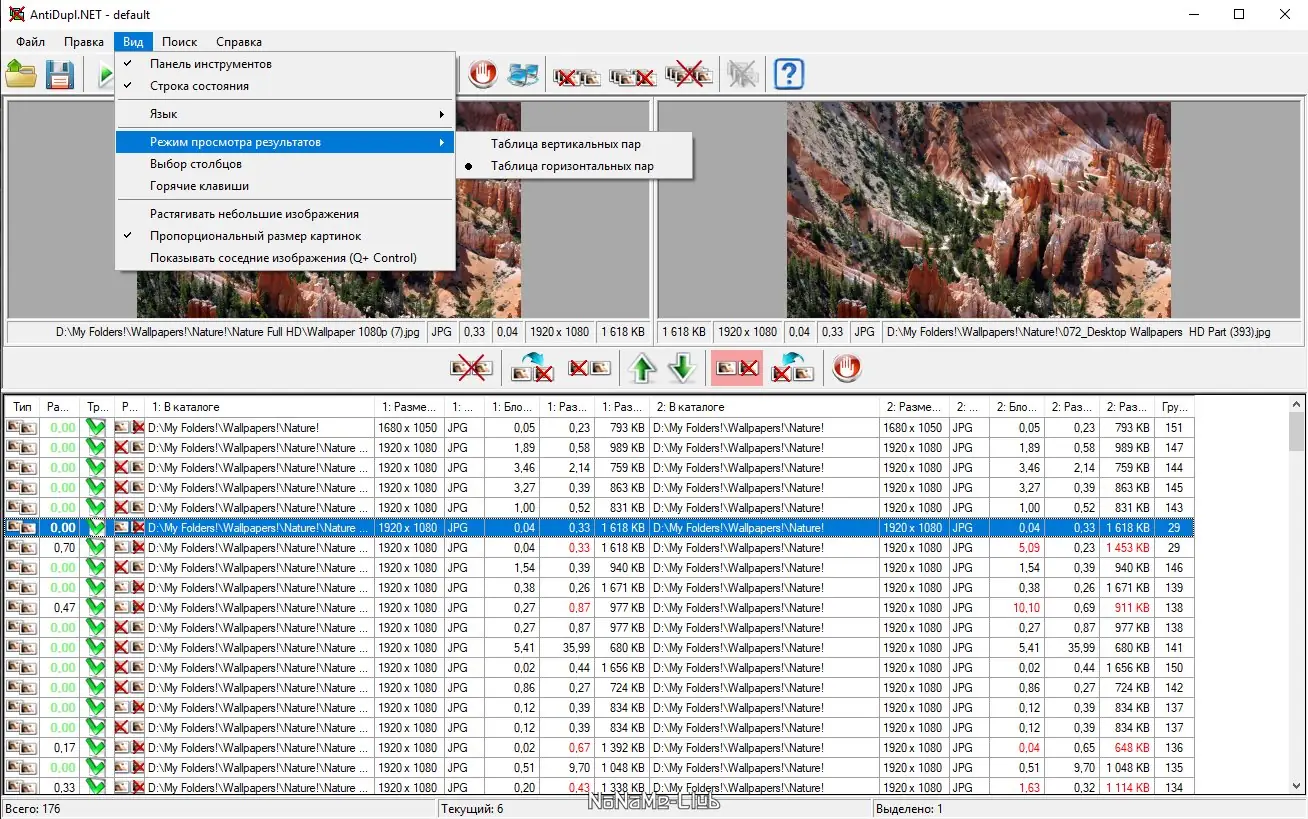Top toolbar: icon with cross on left picture
Viewport: 1308px width, 819px height.
[577, 75]
